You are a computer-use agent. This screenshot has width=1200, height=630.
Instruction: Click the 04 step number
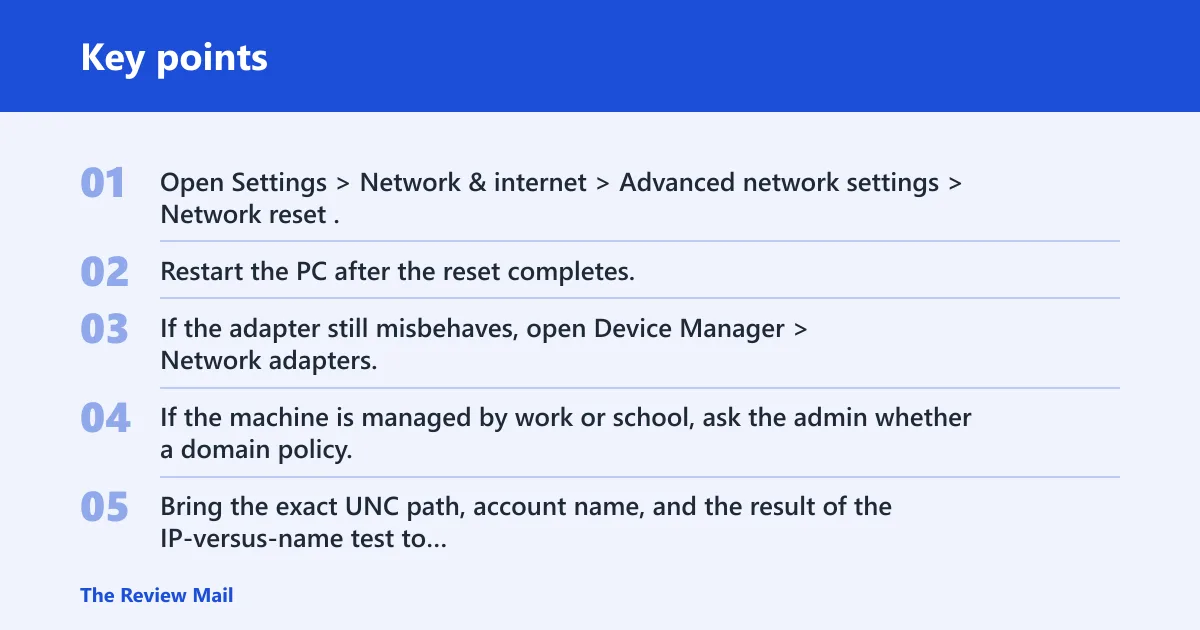105,418
